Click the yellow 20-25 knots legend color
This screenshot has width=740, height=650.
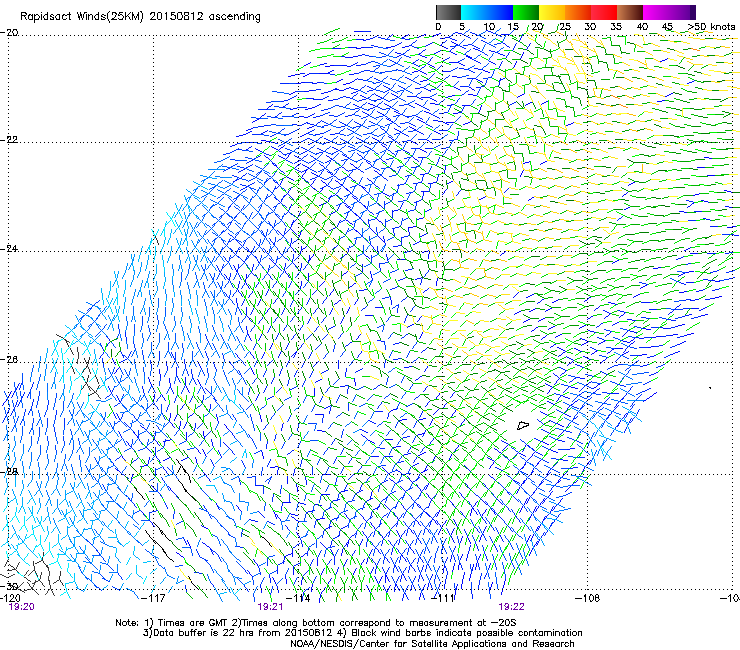point(552,12)
